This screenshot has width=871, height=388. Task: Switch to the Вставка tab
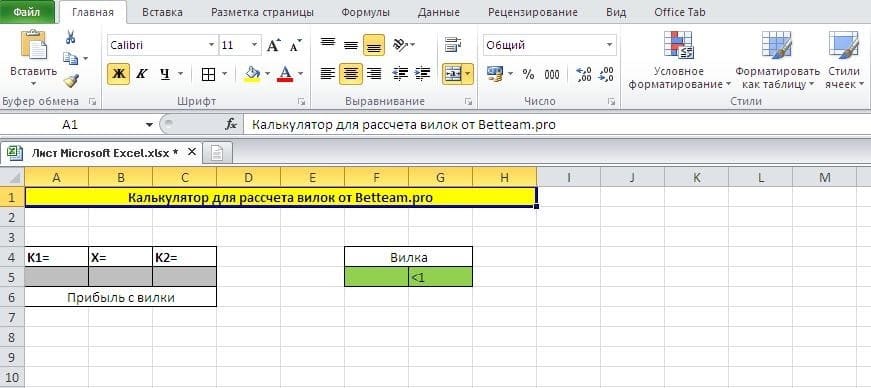click(x=163, y=12)
